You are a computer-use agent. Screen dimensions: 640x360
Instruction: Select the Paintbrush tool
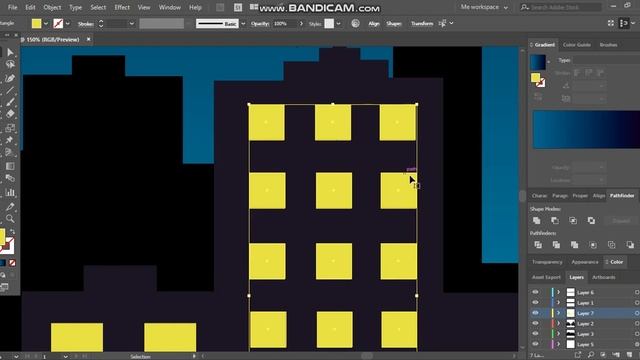click(10, 102)
